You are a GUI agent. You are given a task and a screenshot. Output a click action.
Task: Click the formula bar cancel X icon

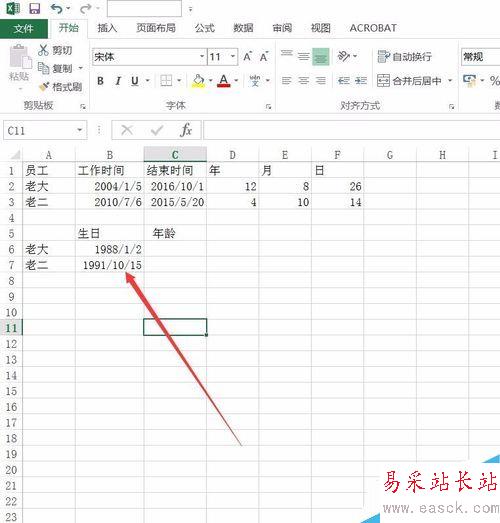[127, 130]
